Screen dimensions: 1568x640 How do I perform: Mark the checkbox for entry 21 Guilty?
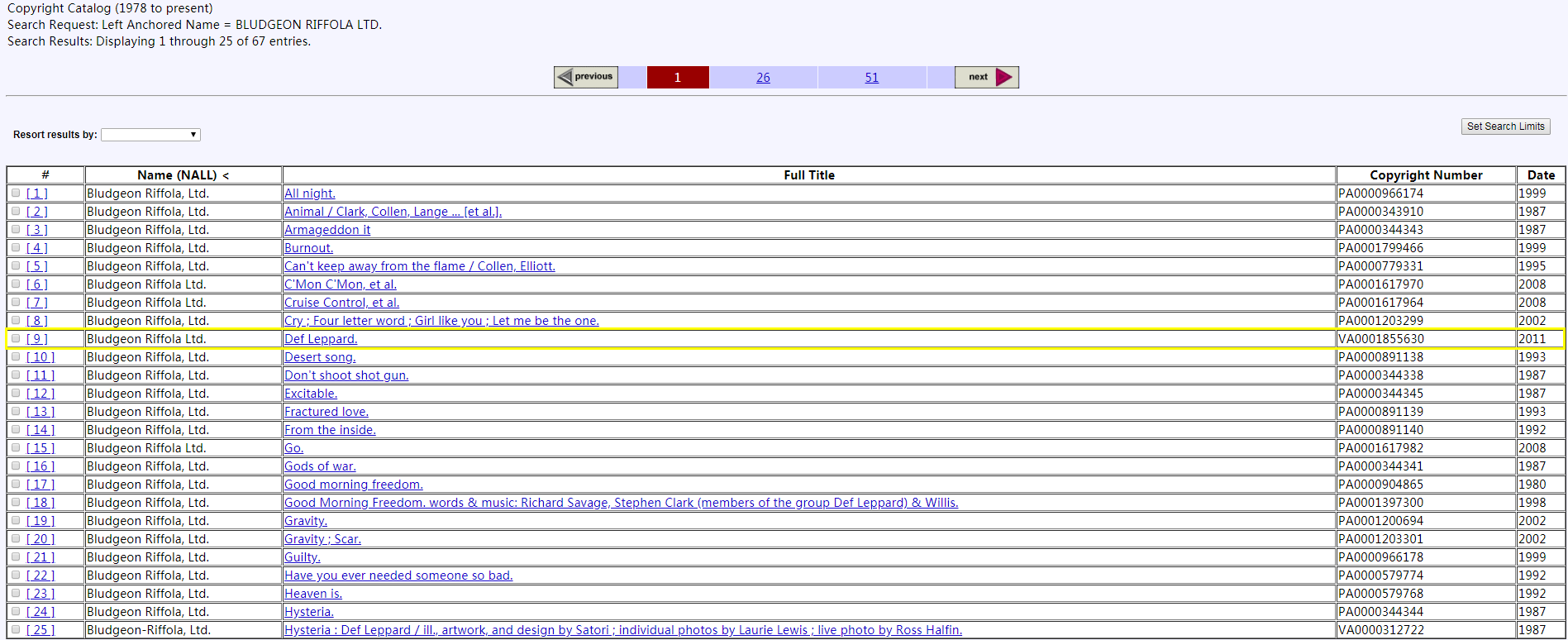tap(16, 556)
